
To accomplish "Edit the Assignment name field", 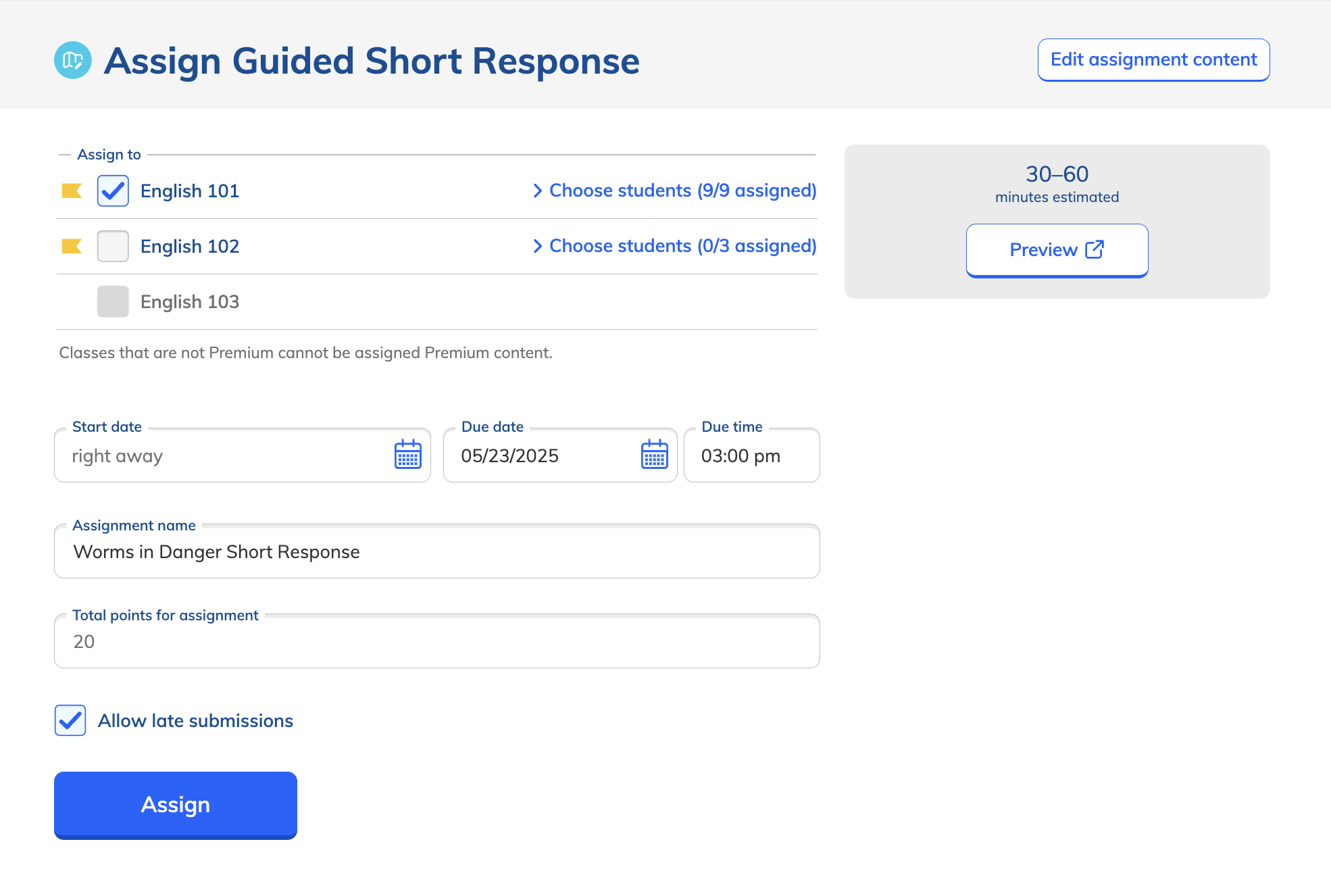I will [437, 551].
